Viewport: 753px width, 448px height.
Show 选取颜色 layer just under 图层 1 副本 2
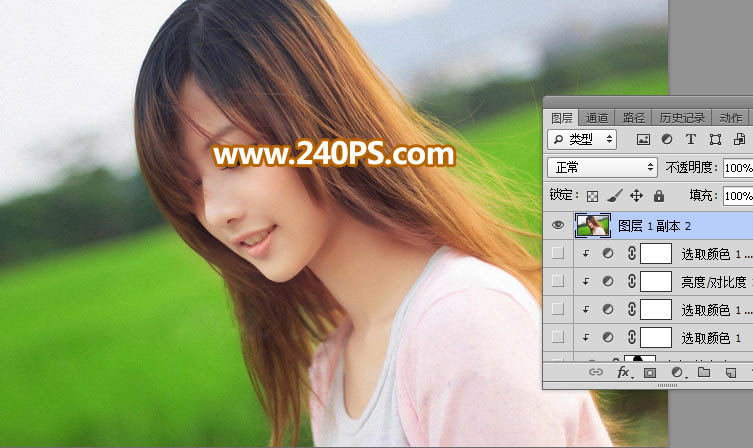[x=558, y=253]
